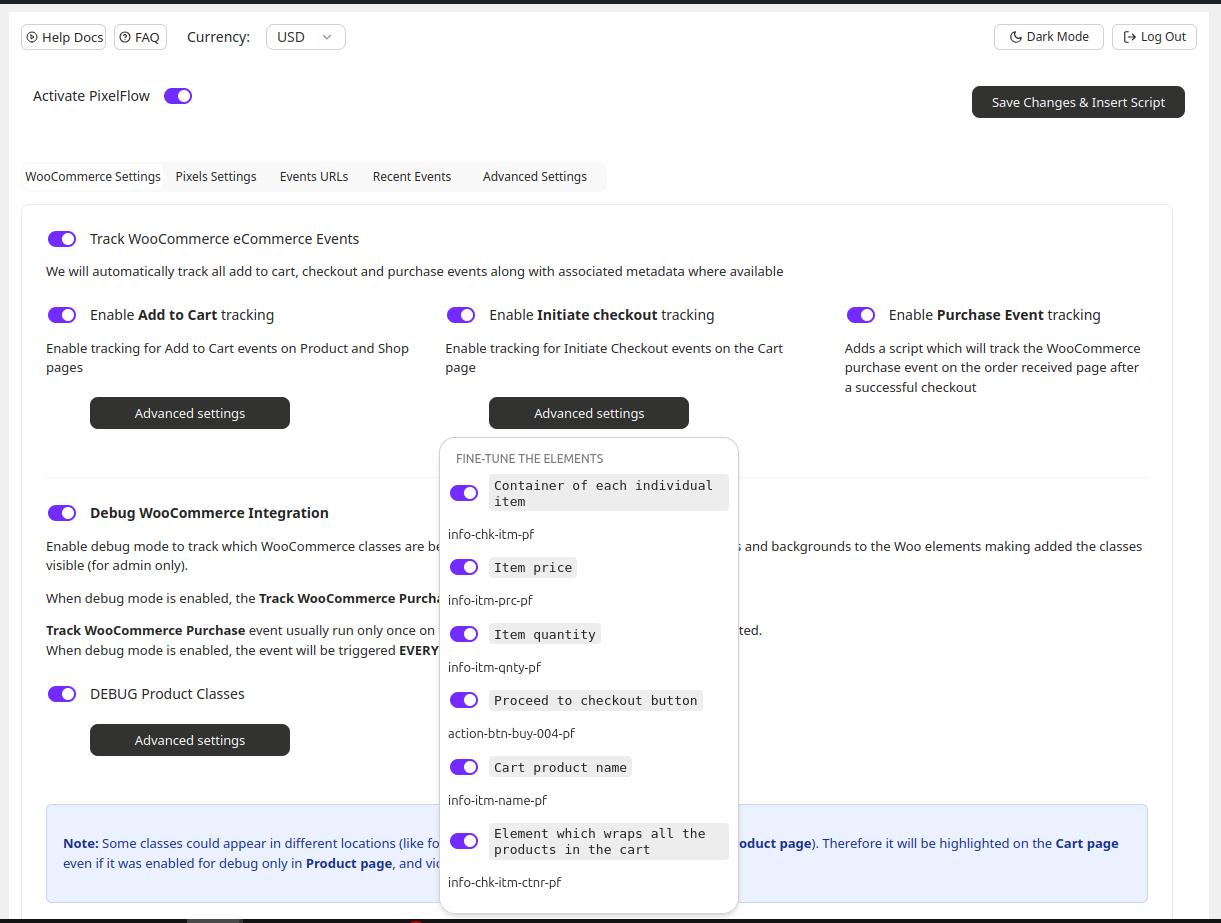1221x923 pixels.
Task: Select the Advanced Settings tab
Action: [x=534, y=177]
